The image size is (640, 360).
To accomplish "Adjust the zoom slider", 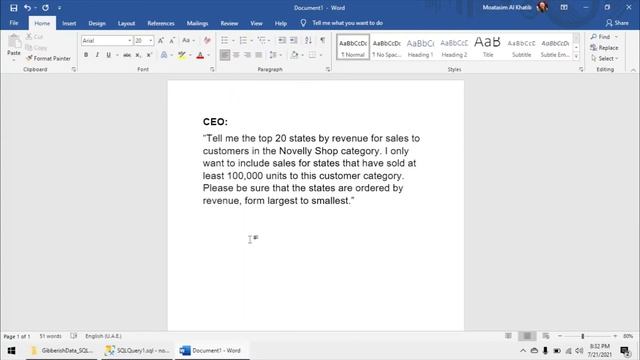I will [x=582, y=336].
